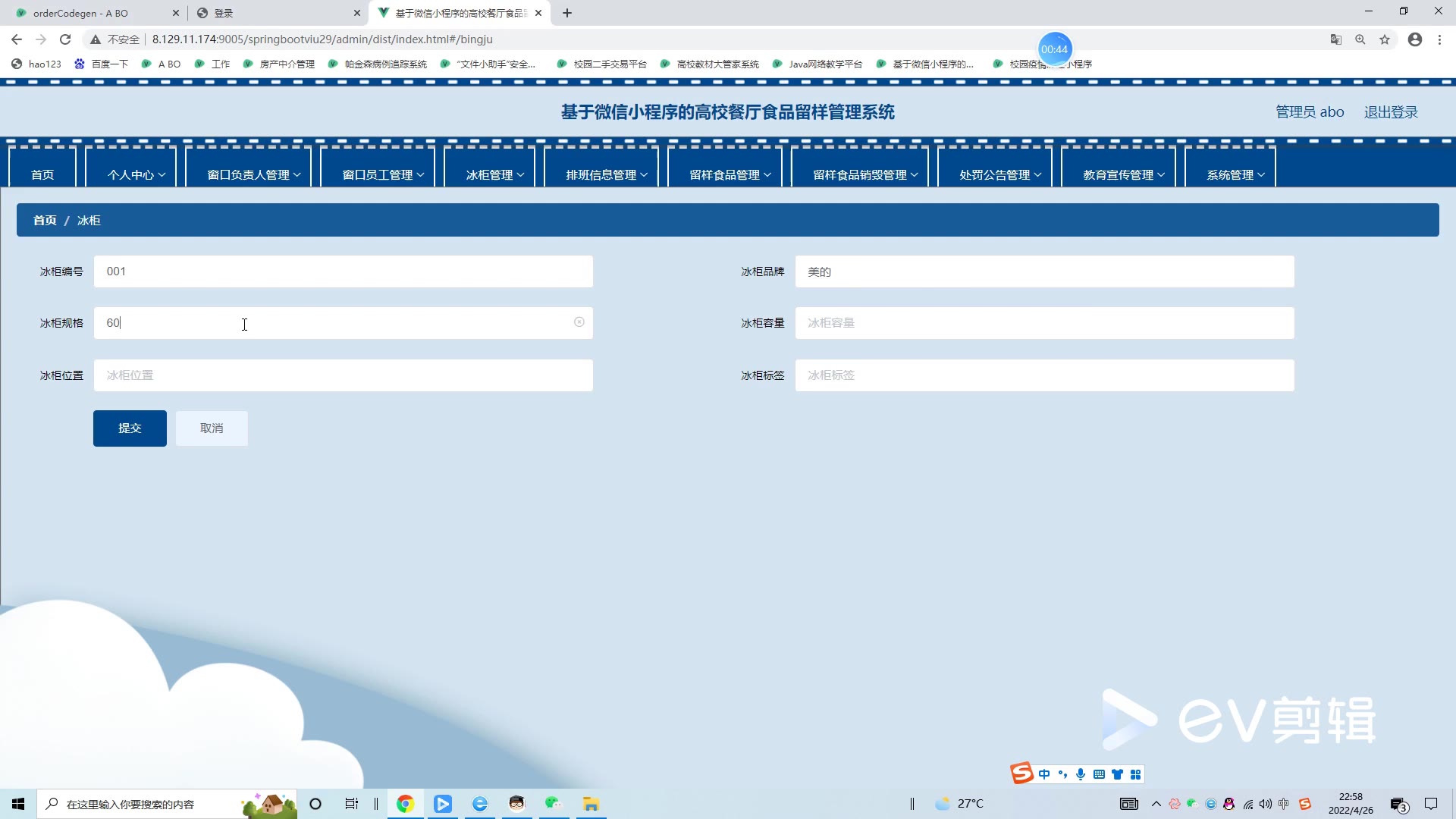Expand 排班信息管理 dropdown menu
Screen dimensions: 1456x819
[606, 175]
